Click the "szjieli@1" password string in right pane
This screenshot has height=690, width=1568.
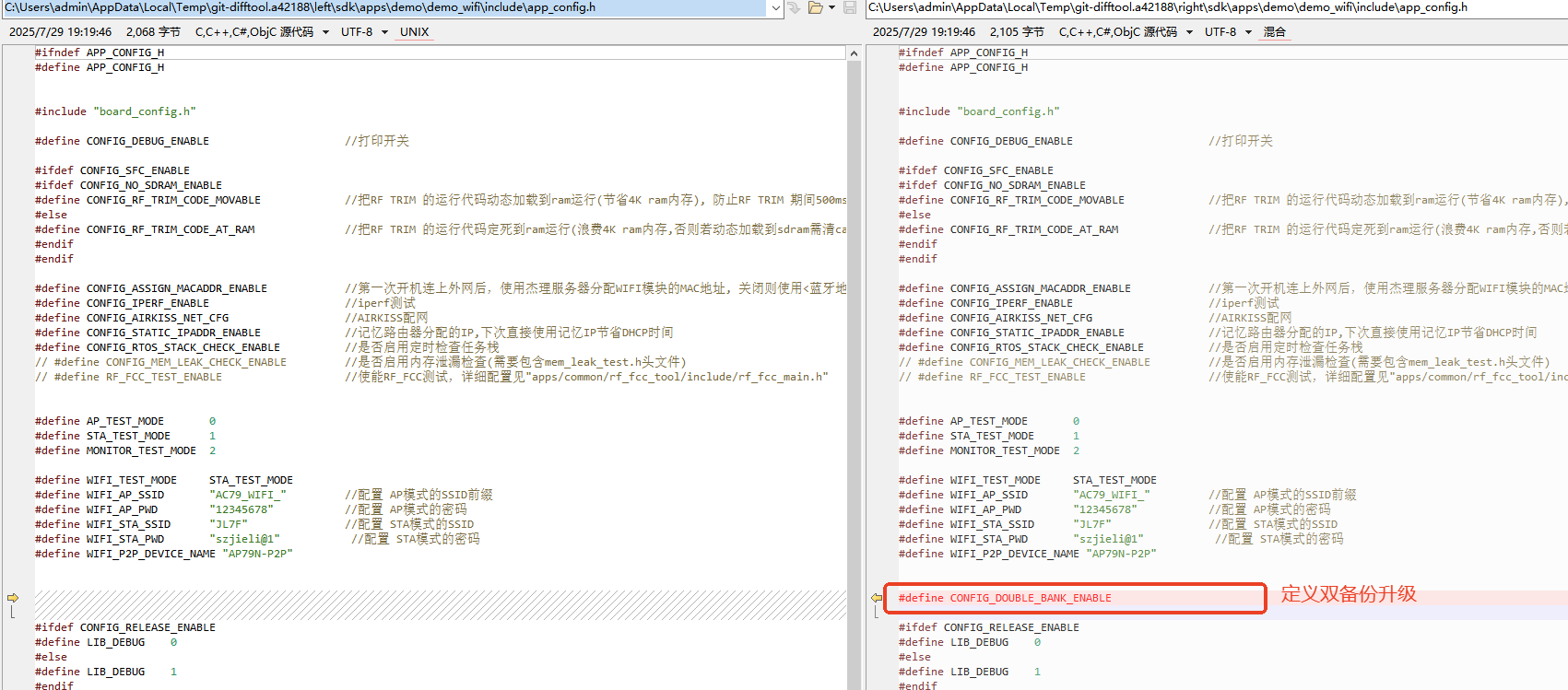coord(1108,539)
